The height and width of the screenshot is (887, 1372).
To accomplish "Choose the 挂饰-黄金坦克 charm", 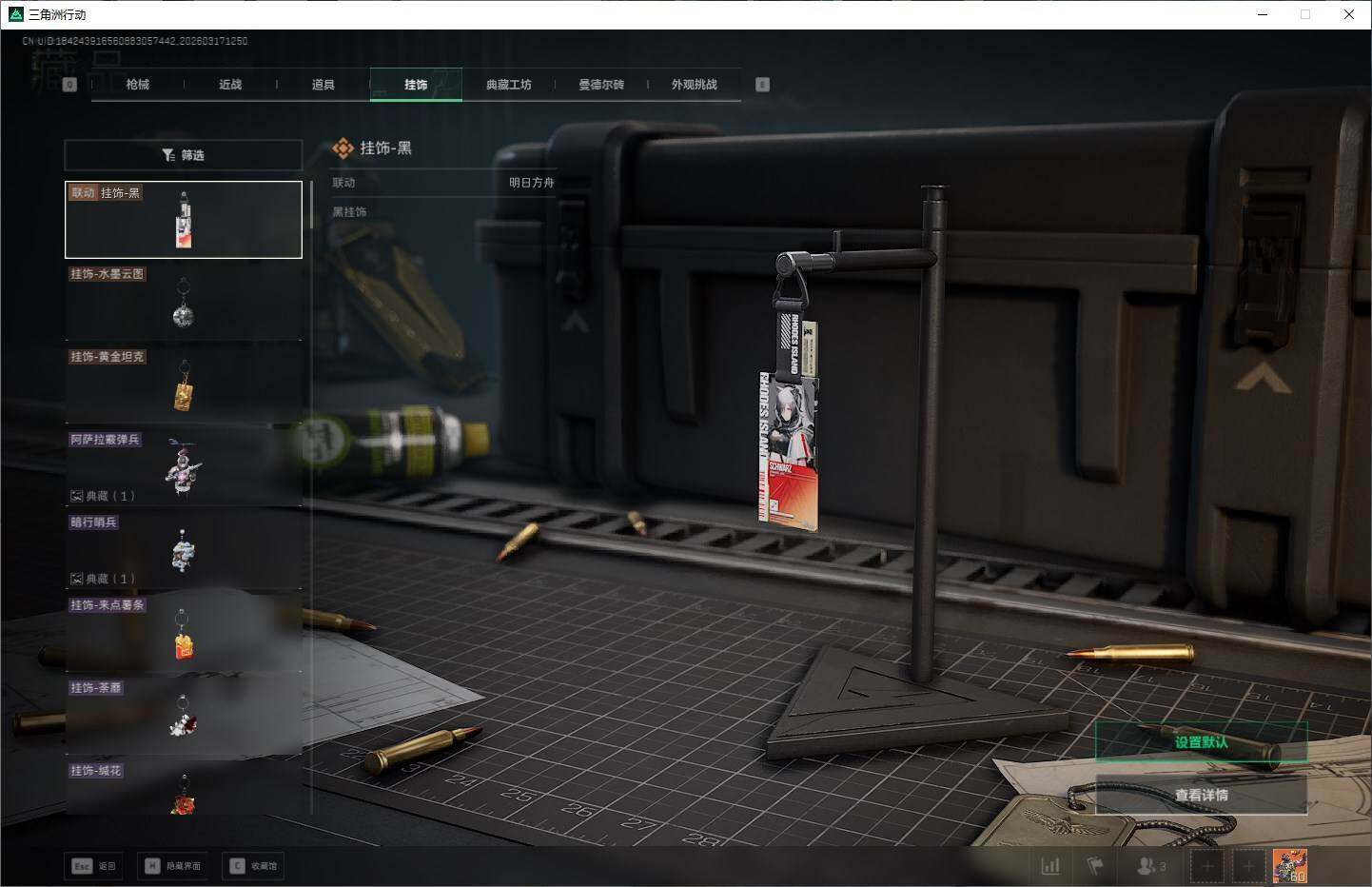I will 183,384.
